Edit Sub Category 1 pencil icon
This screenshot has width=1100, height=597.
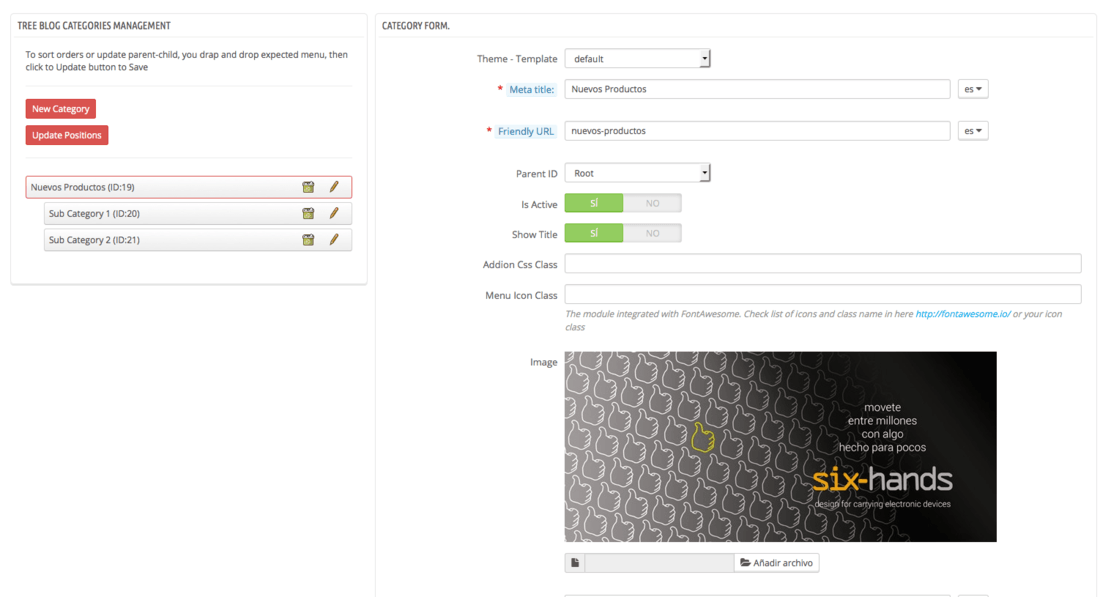click(x=334, y=213)
